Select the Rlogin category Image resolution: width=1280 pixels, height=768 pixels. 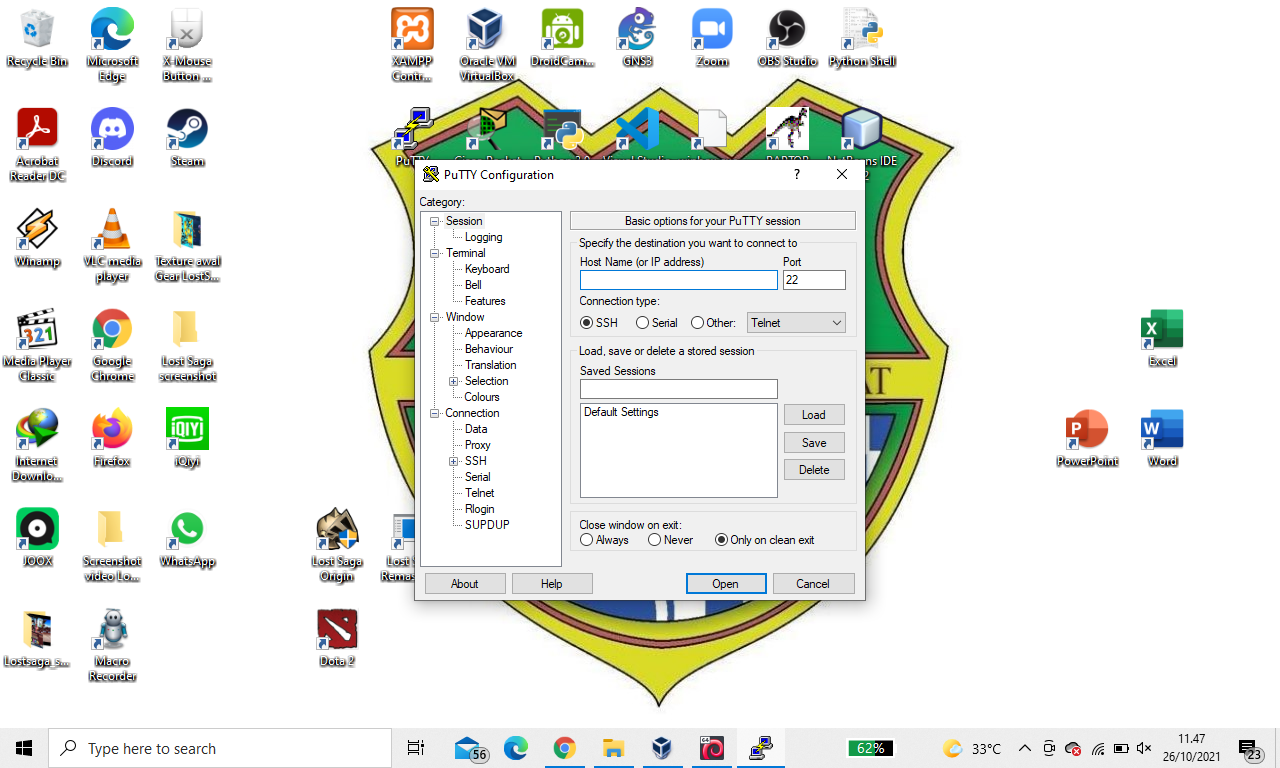[x=480, y=509]
